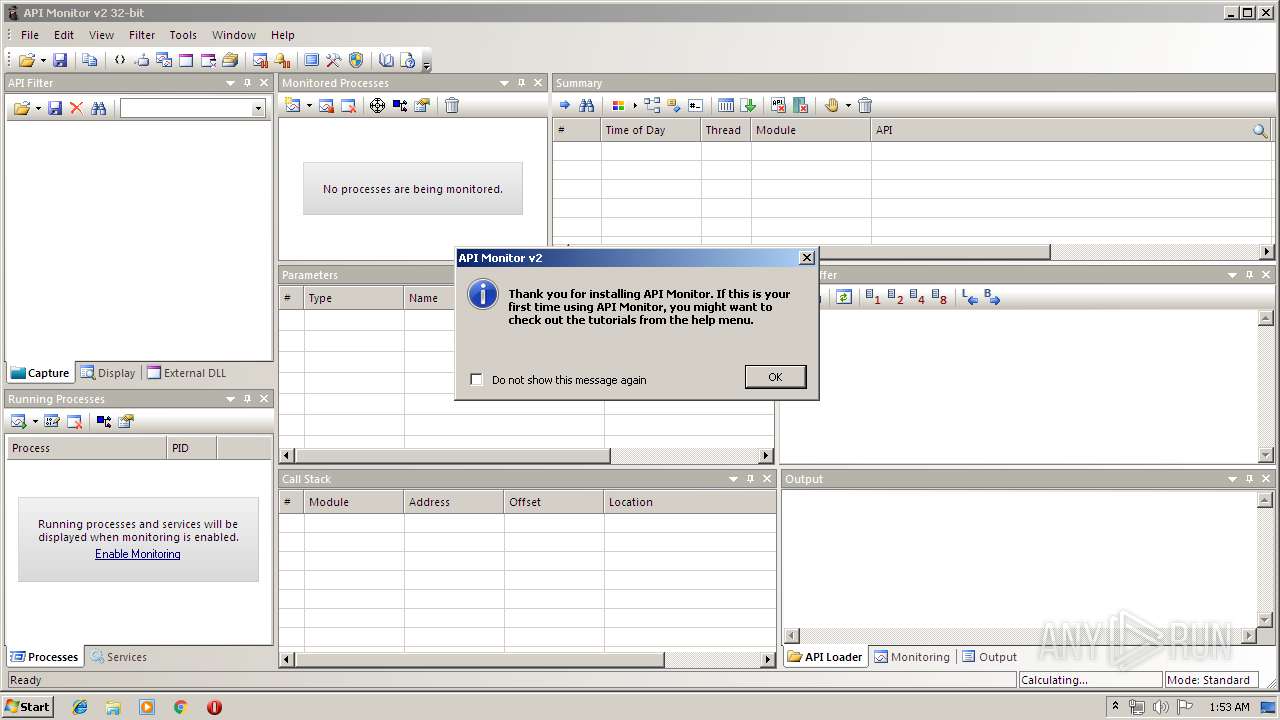
Task: Click the taskbar clock showing 1:53 AM
Action: [x=1229, y=707]
